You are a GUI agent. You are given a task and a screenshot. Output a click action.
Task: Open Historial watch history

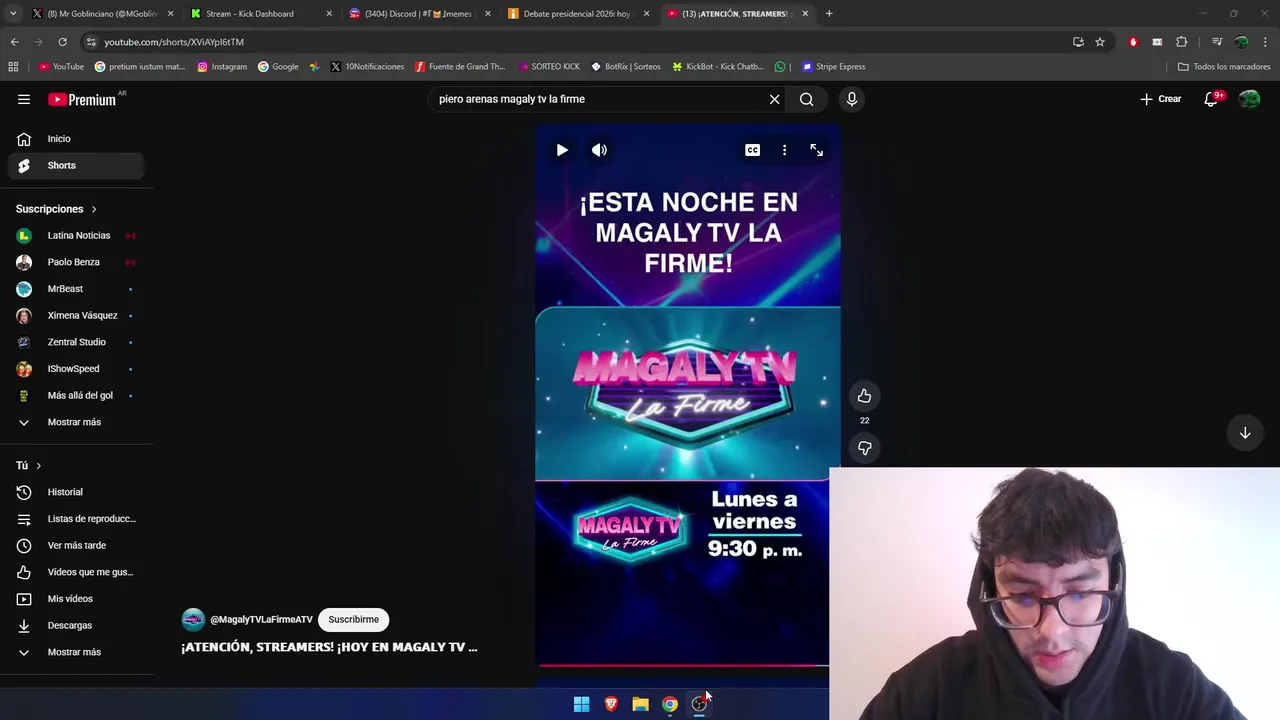click(x=75, y=492)
